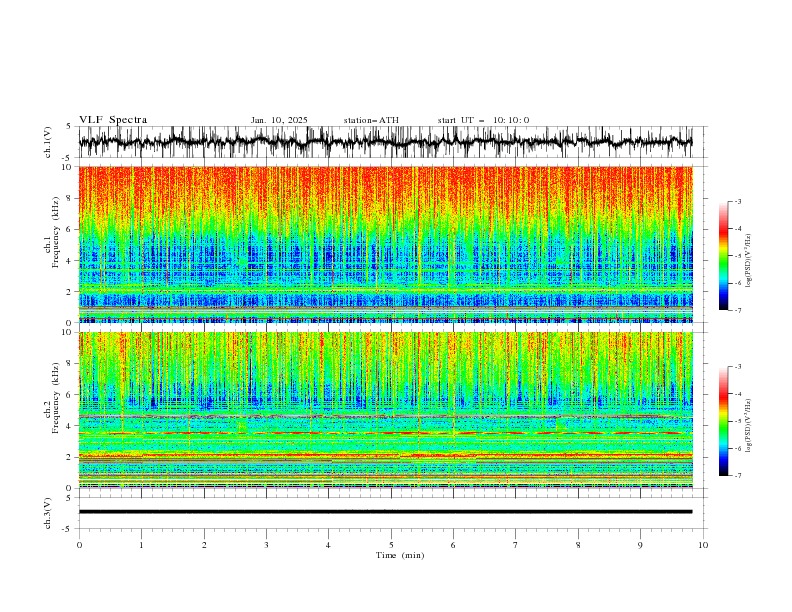The image size is (792, 612).
Task: Click the "7" minute tick on time axis
Action: 516,545
